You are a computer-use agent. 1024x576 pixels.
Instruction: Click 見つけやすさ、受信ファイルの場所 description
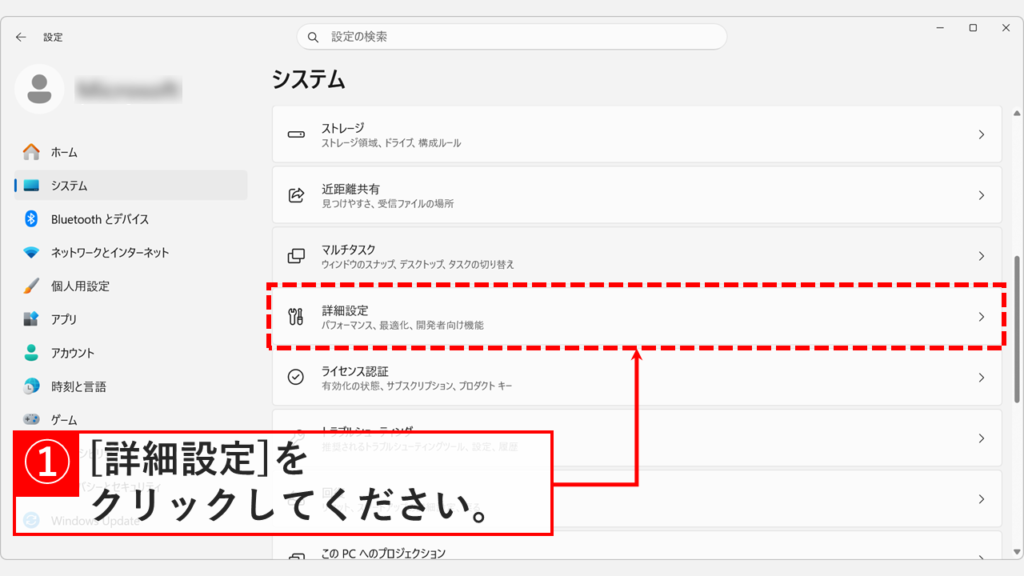(x=387, y=204)
